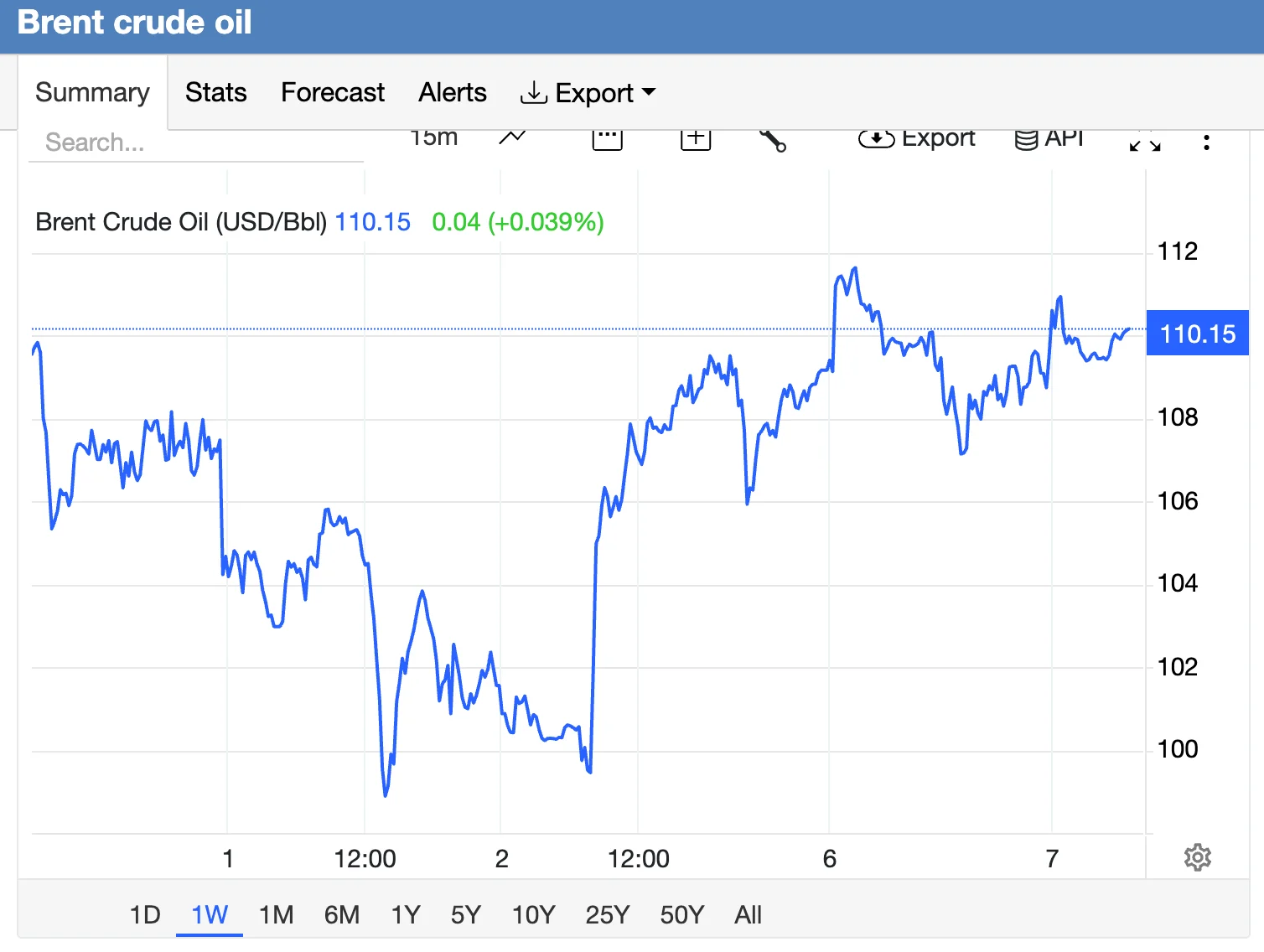Open the three-dot more options menu
This screenshot has width=1264, height=952.
(x=1206, y=142)
